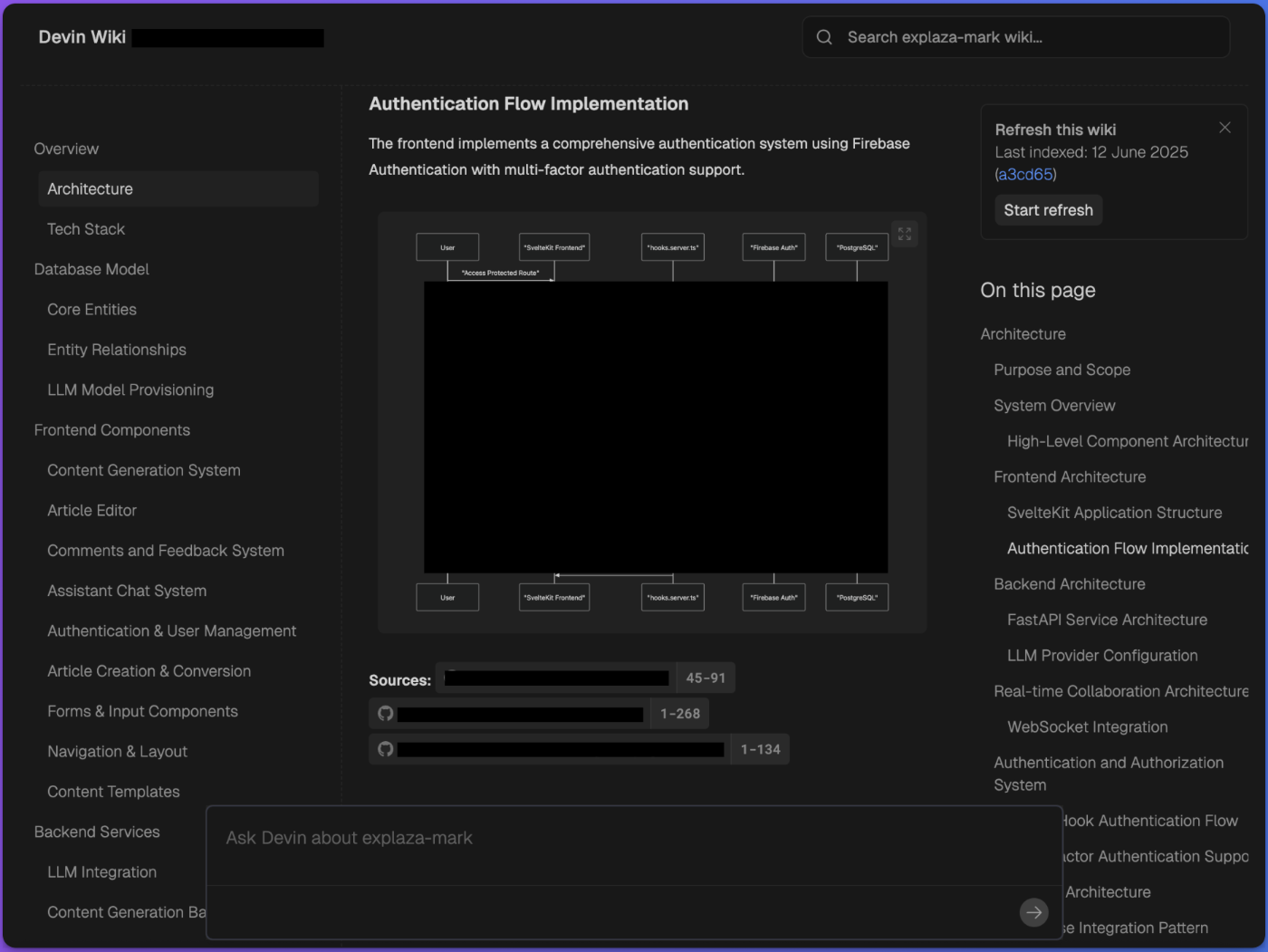1268x952 pixels.
Task: Open Core Entities page
Action: [x=91, y=310]
